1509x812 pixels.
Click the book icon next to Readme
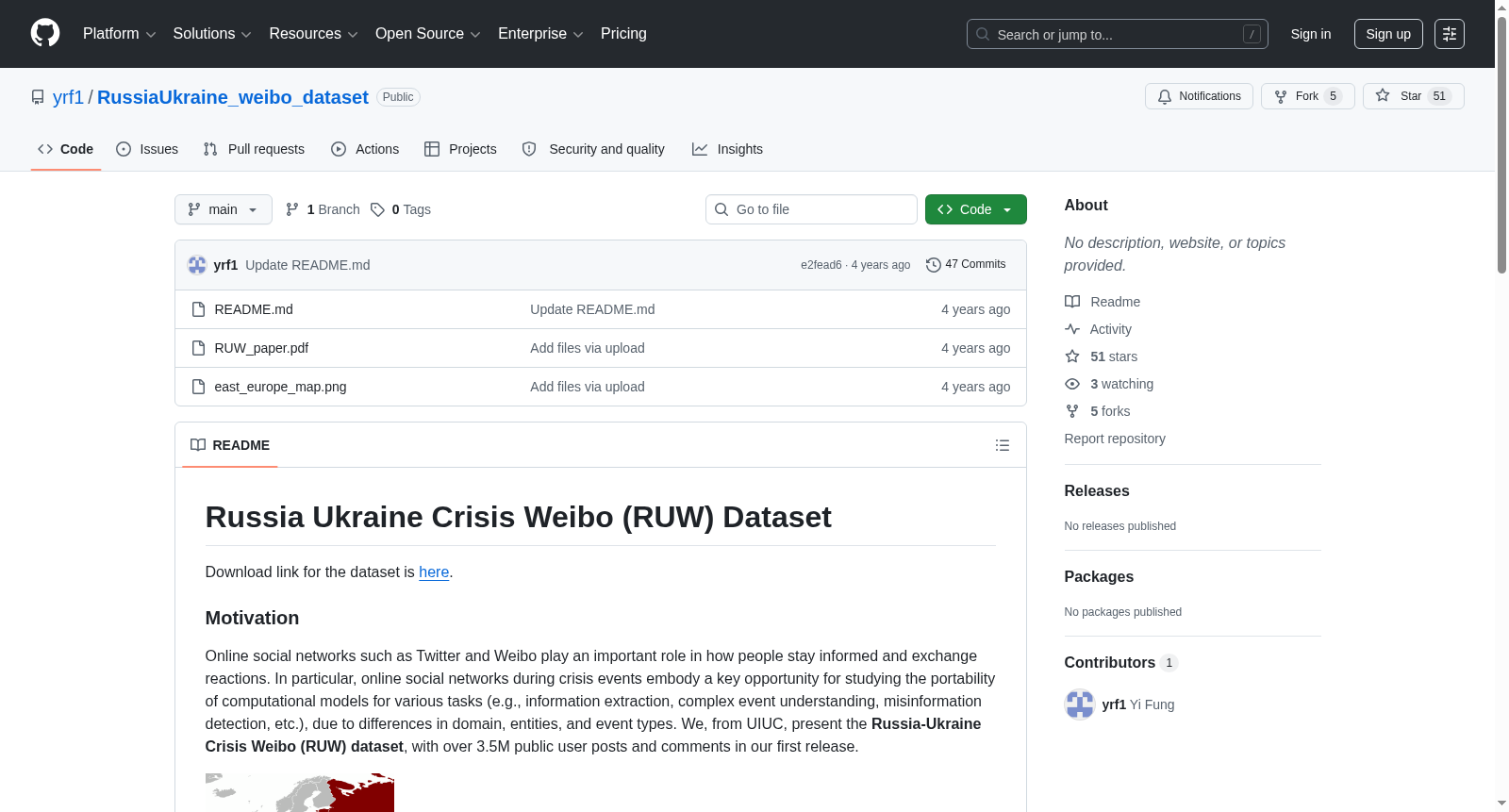(x=1072, y=302)
